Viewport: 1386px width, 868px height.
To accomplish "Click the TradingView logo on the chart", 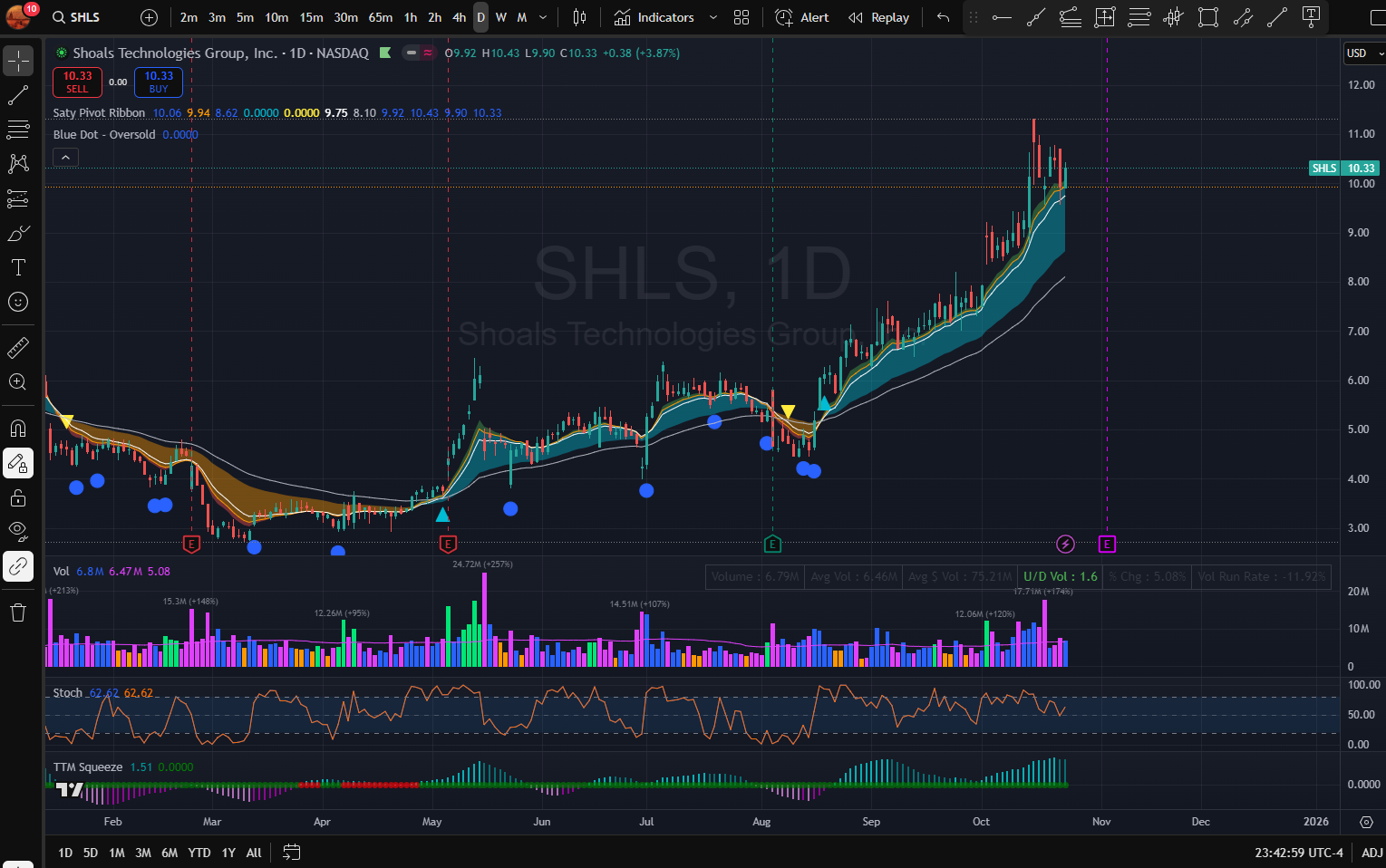I will [69, 788].
